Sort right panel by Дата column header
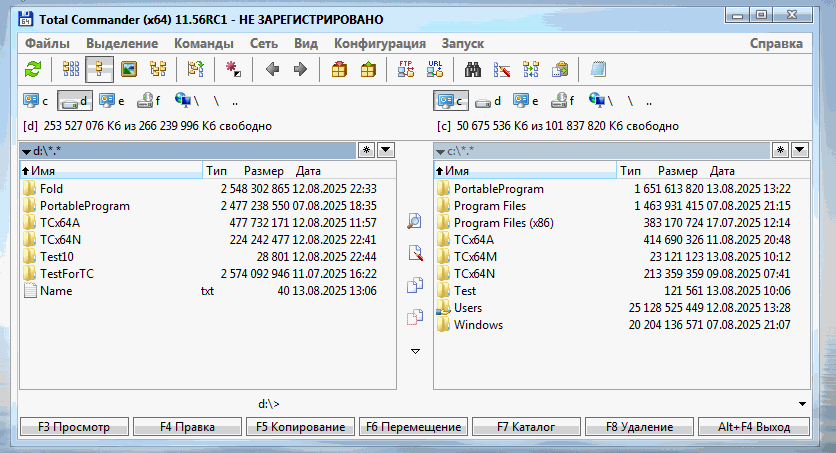Image resolution: width=836 pixels, height=453 pixels. 722,171
